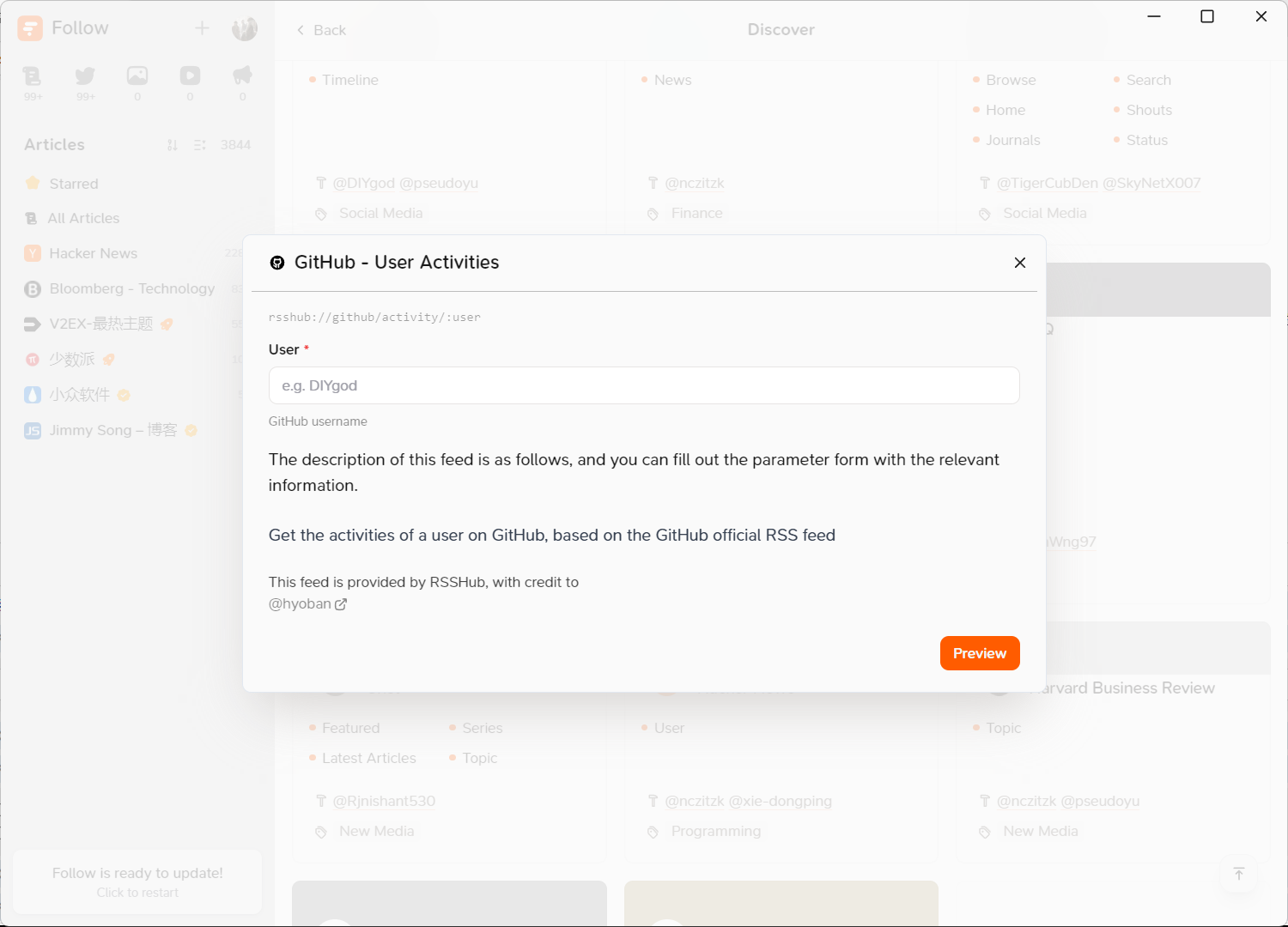Click the verified badge next to 小众软件
This screenshot has width=1288, height=927.
[124, 395]
